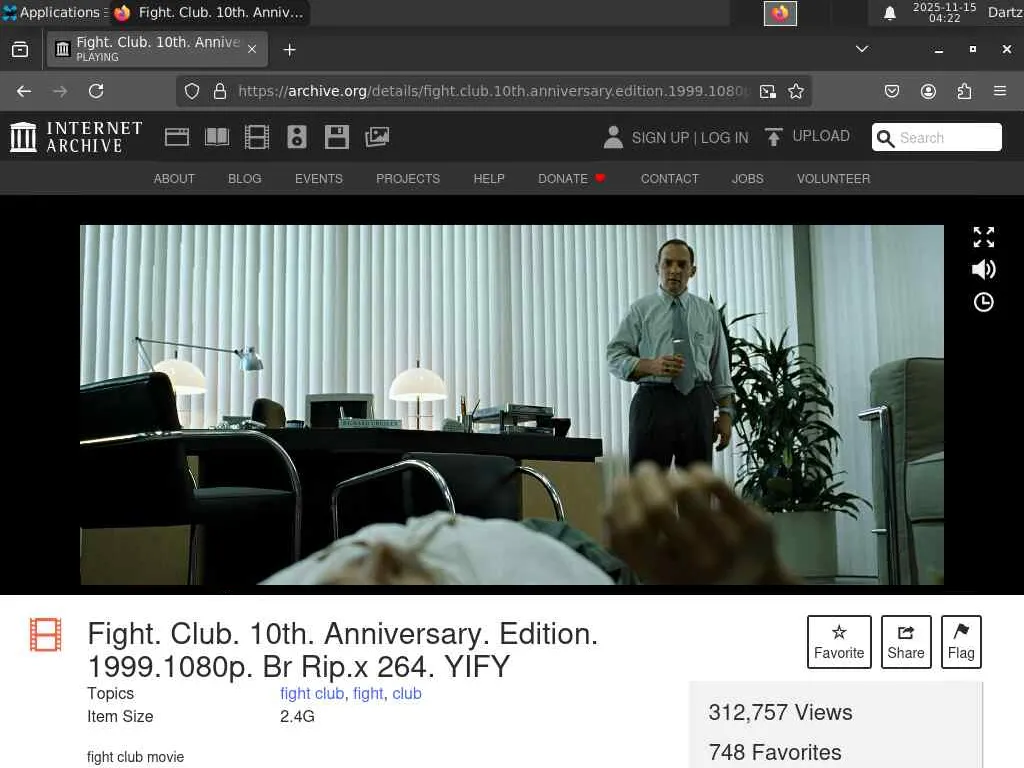Click the Favorite star button
1024x768 pixels.
839,642
